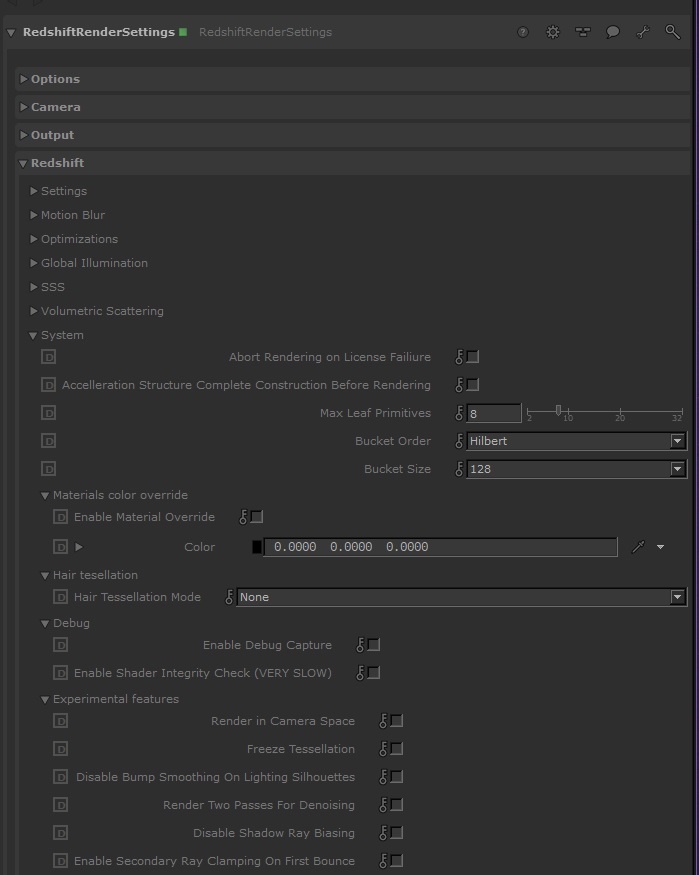Click the wrench icon in header

643,32
